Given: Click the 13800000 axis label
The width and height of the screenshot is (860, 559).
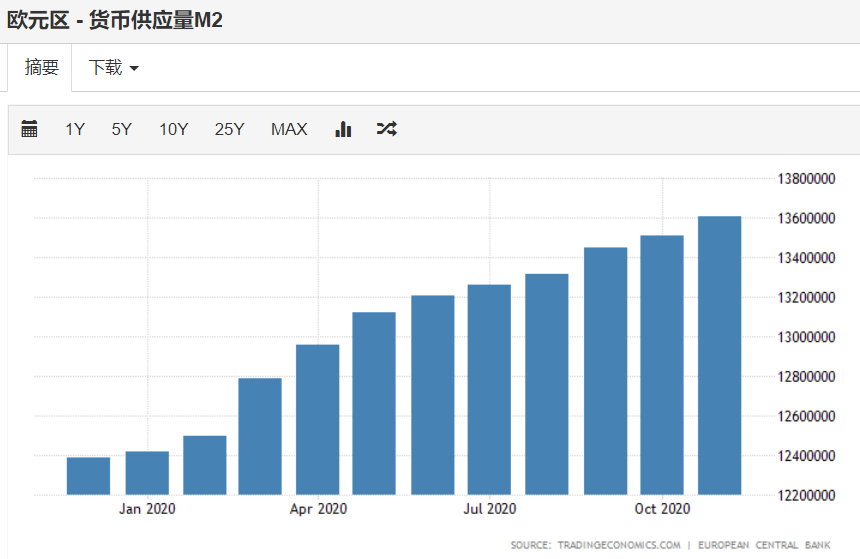Looking at the screenshot, I should 806,179.
